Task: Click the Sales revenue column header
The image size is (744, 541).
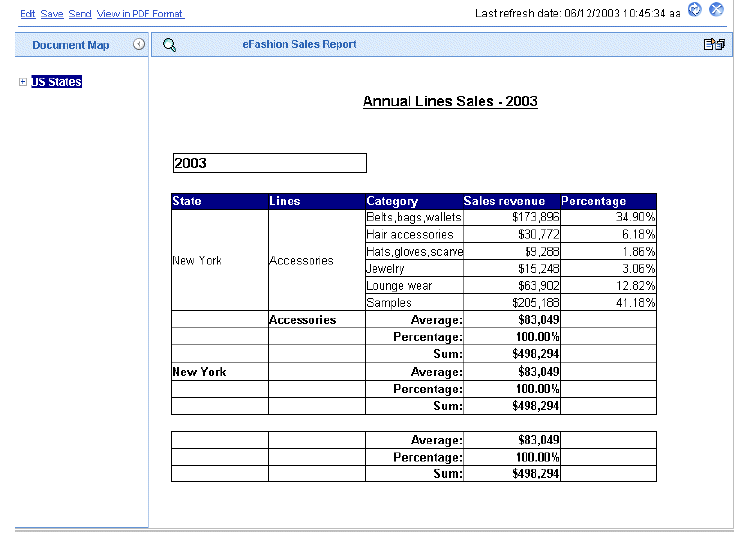Action: (x=512, y=201)
